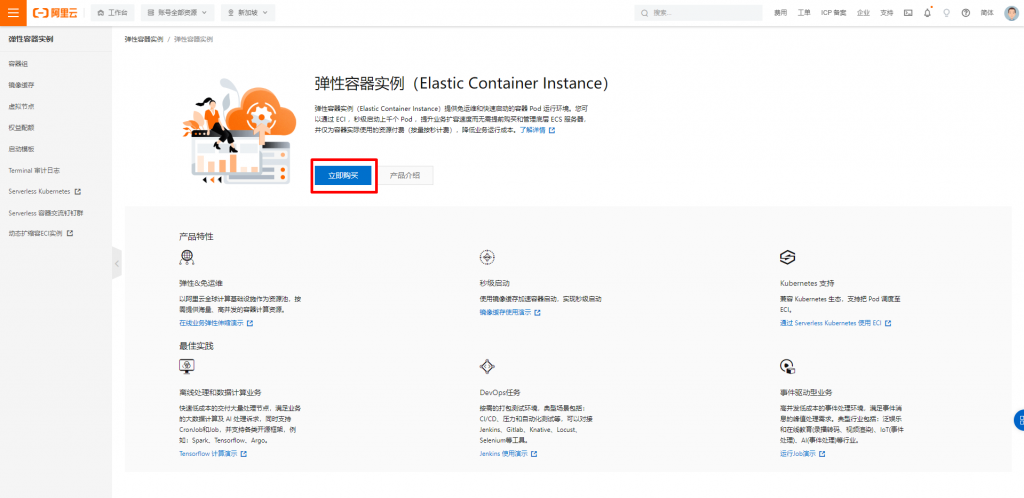Open Serverless Kubernetes sidebar link
Image resolution: width=1024 pixels, height=498 pixels.
[x=44, y=192]
